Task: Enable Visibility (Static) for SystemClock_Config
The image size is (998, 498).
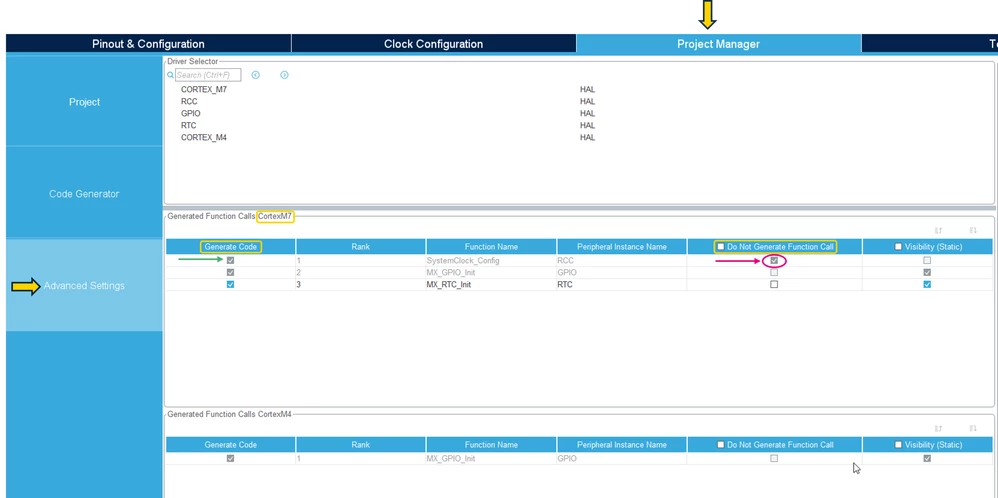Action: [x=927, y=260]
